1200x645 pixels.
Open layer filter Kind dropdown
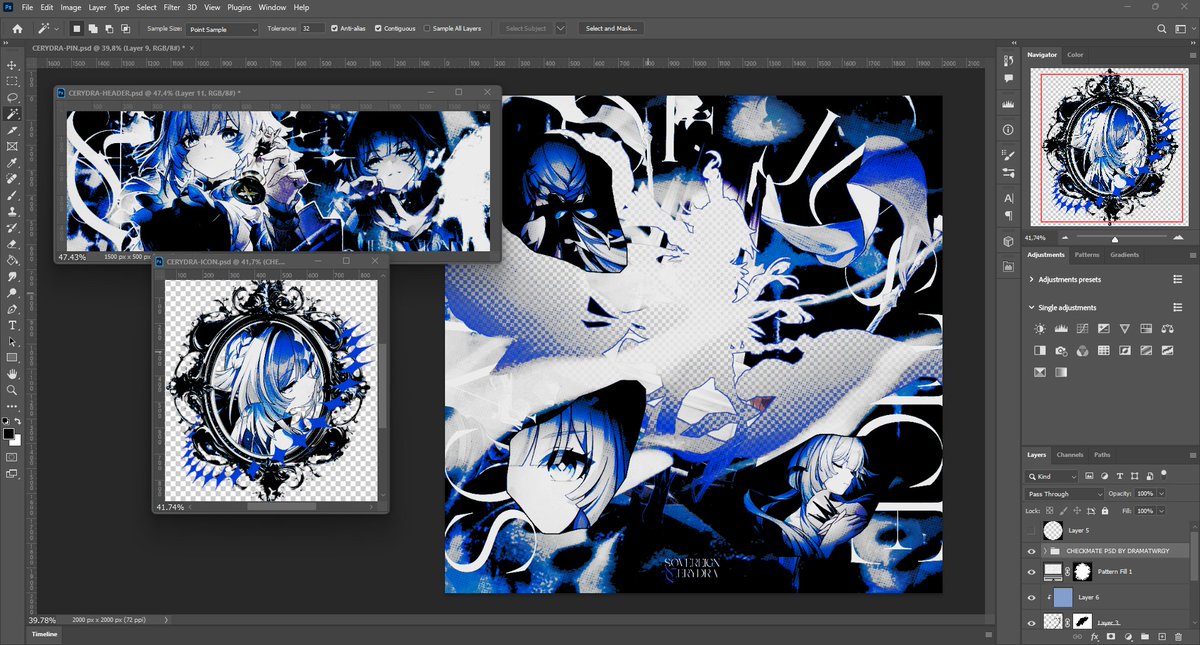[x=1053, y=477]
